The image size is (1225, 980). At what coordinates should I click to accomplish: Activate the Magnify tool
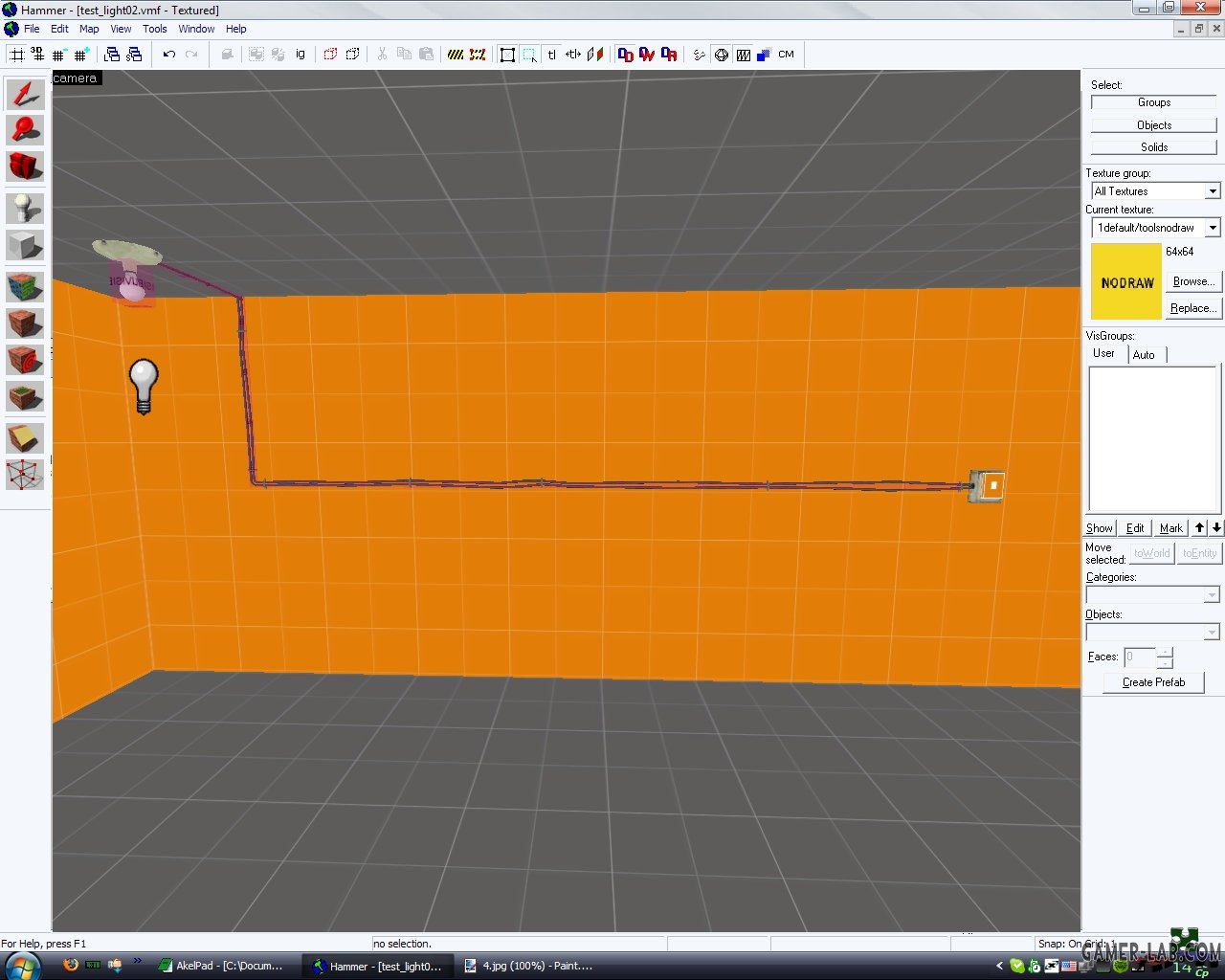point(25,130)
